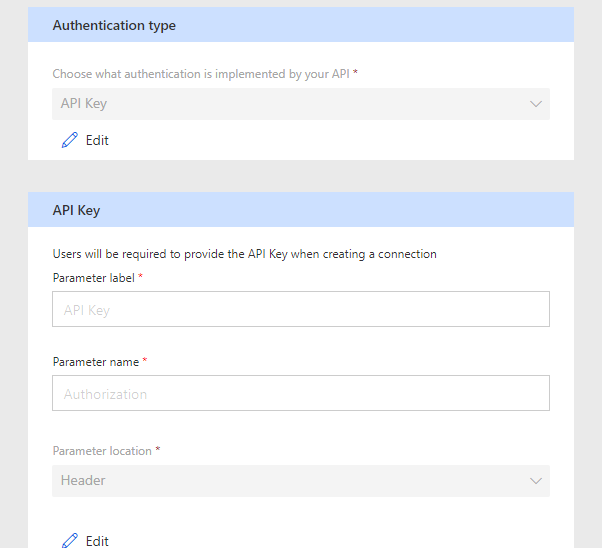Expand the chevron on the authentication type dropdown
Screen dimensions: 602x548
click(536, 104)
